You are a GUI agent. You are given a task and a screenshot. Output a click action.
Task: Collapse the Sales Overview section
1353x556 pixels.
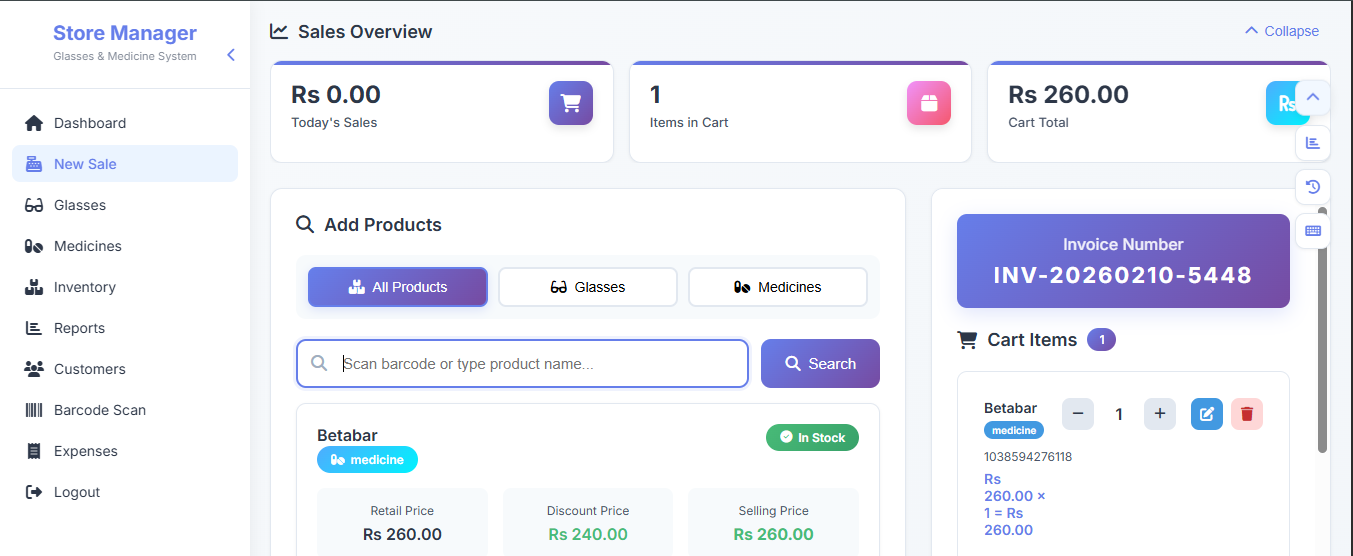[1281, 31]
